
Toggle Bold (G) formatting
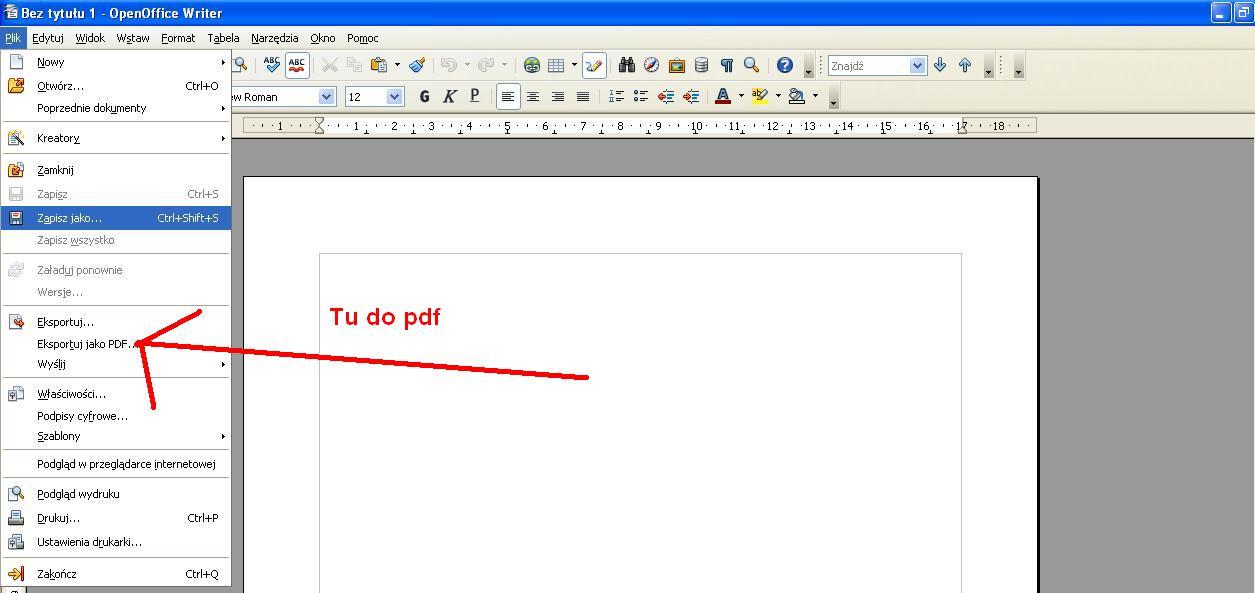coord(424,96)
